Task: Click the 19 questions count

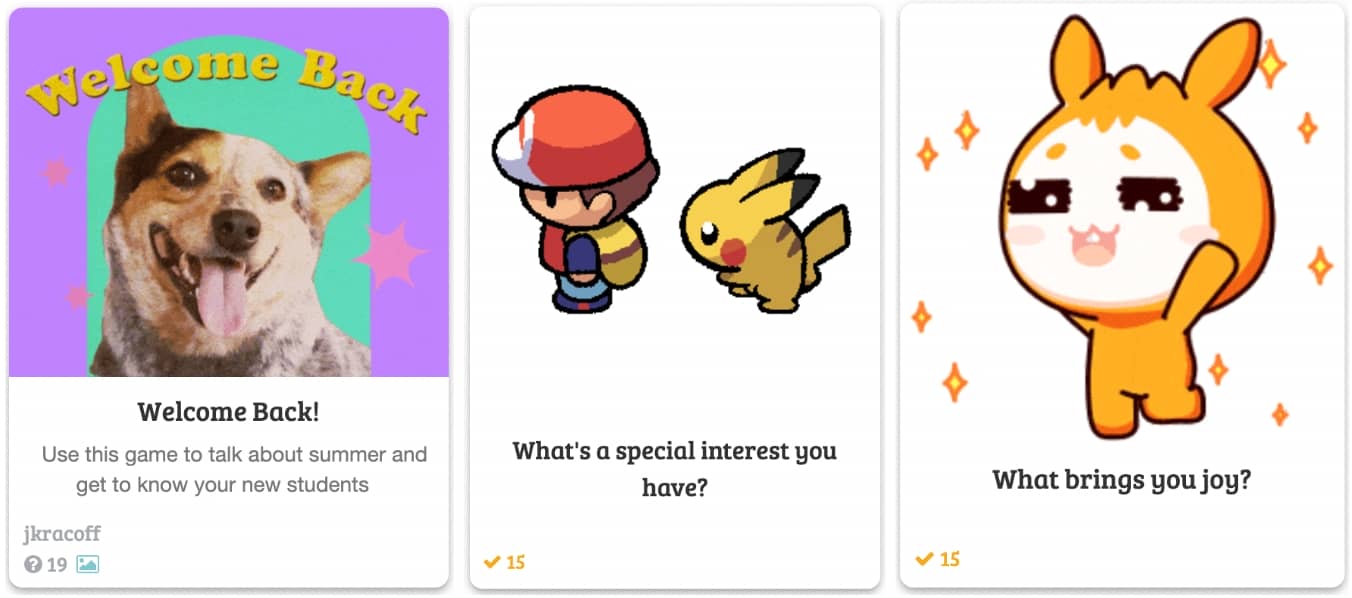Action: click(x=57, y=565)
